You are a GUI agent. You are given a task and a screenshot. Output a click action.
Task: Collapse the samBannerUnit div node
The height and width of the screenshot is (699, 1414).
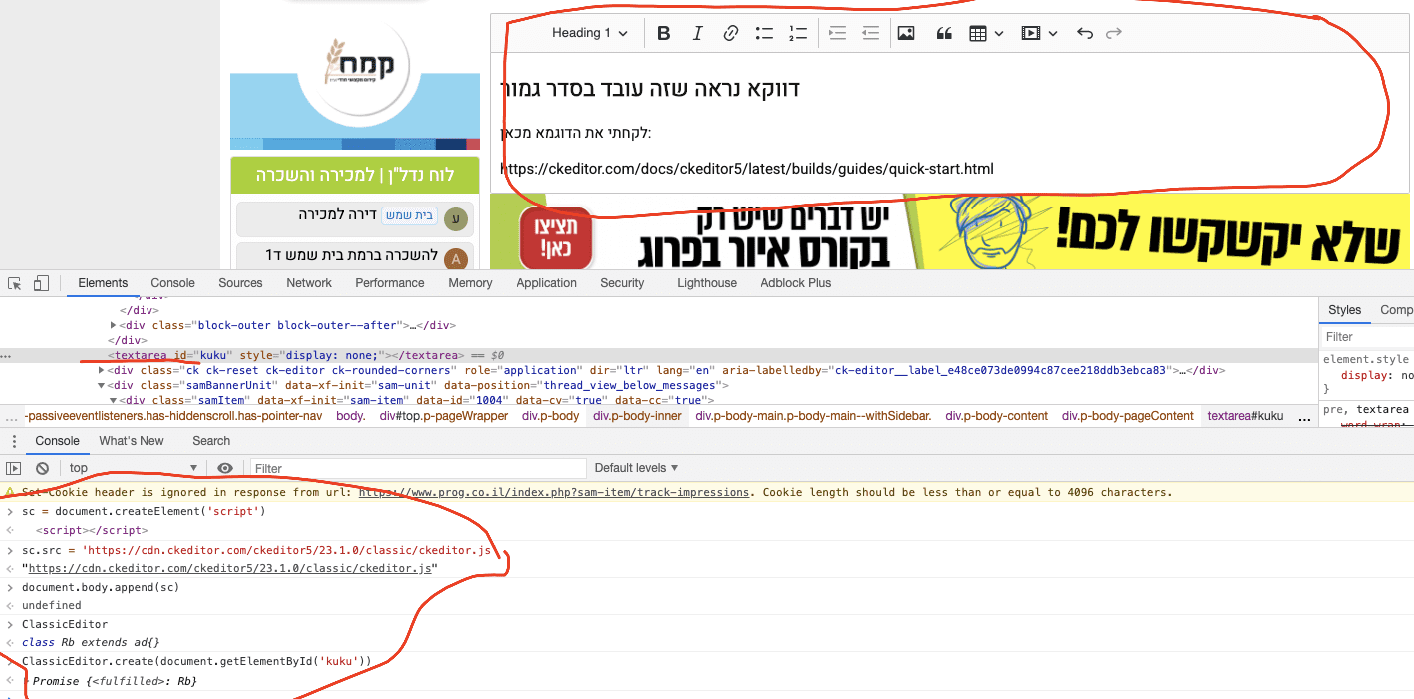(x=102, y=385)
